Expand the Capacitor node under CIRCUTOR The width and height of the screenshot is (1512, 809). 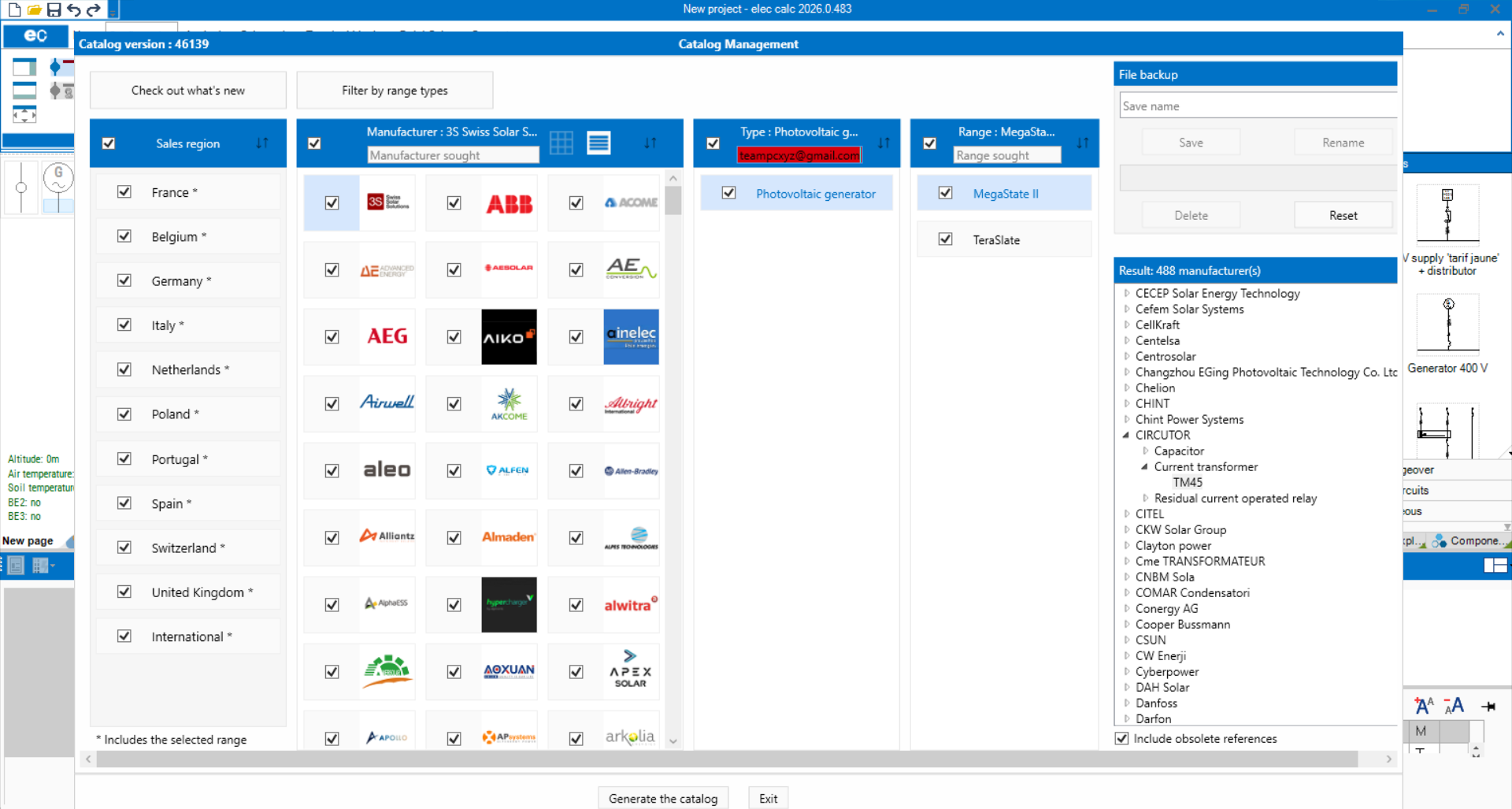click(x=1145, y=451)
